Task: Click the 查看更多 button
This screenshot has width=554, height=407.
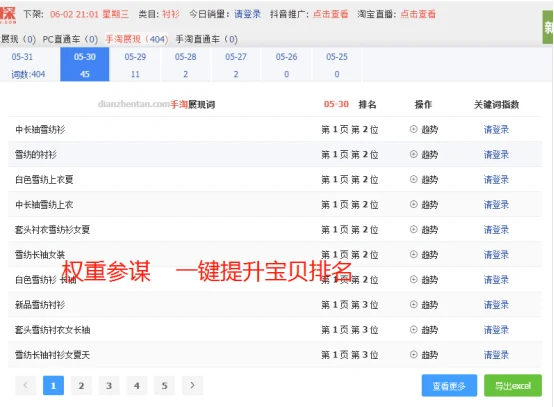Action: point(449,386)
